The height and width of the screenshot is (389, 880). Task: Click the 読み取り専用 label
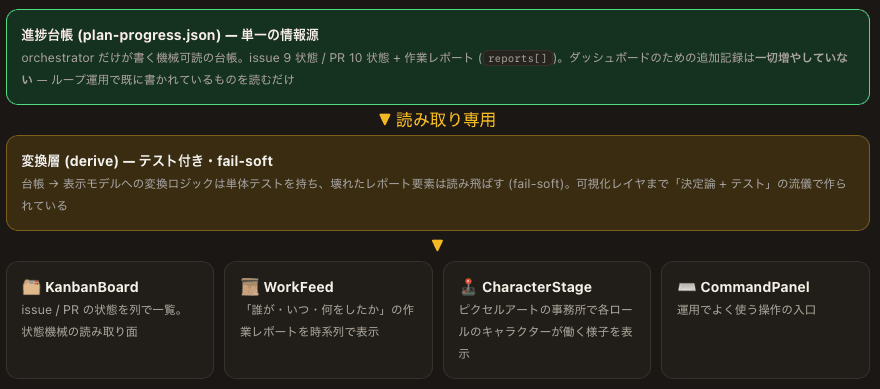(446, 120)
